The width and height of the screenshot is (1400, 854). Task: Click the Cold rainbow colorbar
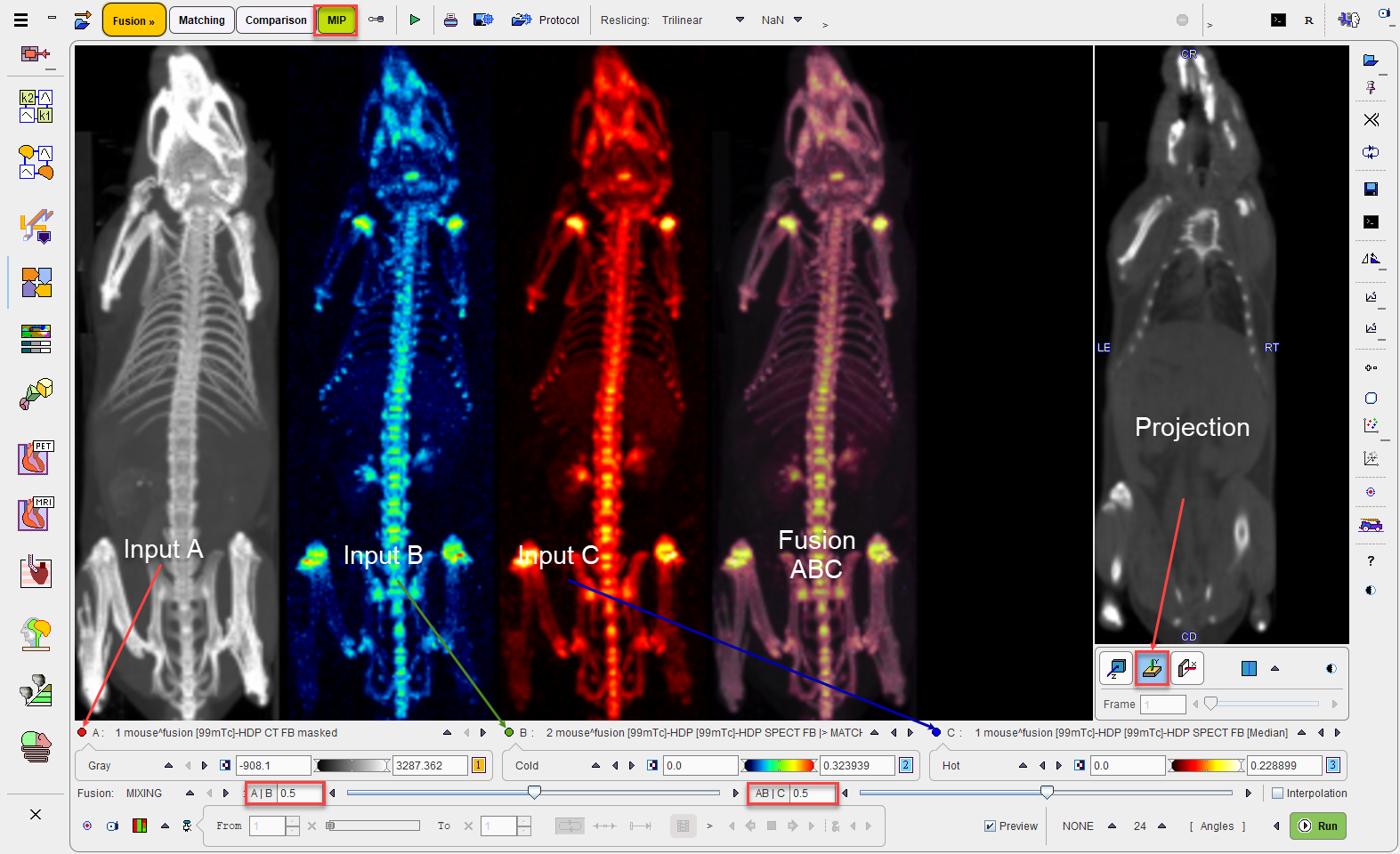point(780,765)
